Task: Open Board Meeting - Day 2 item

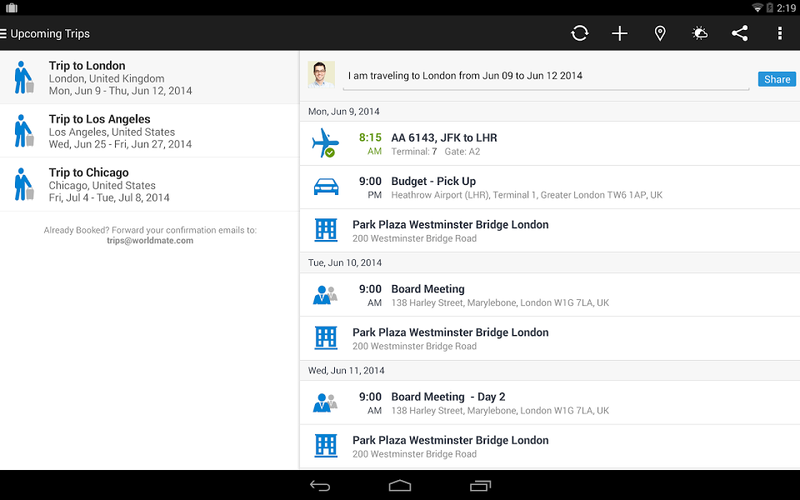Action: click(x=549, y=403)
